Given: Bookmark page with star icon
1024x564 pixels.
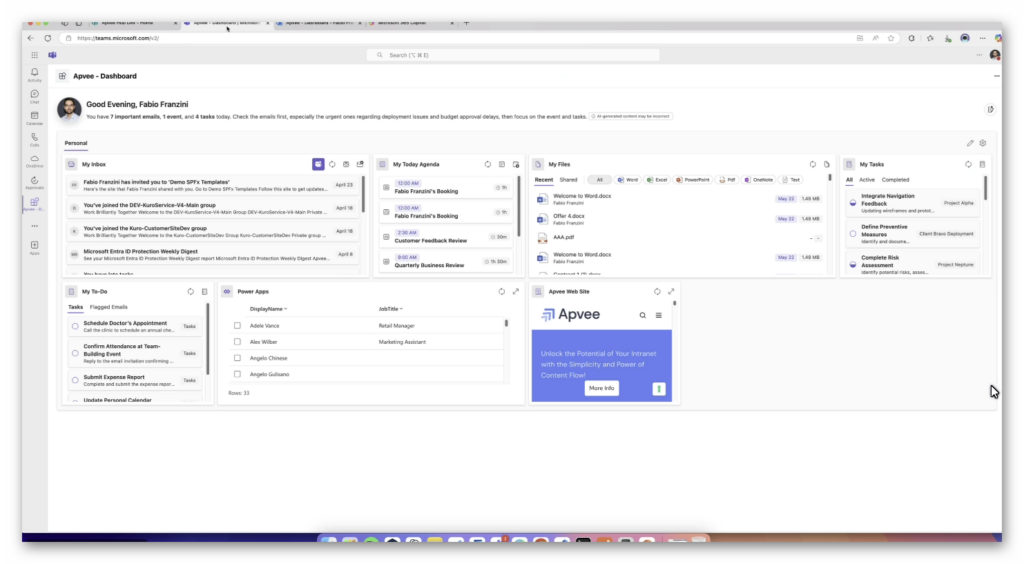Looking at the screenshot, I should coord(891,39).
